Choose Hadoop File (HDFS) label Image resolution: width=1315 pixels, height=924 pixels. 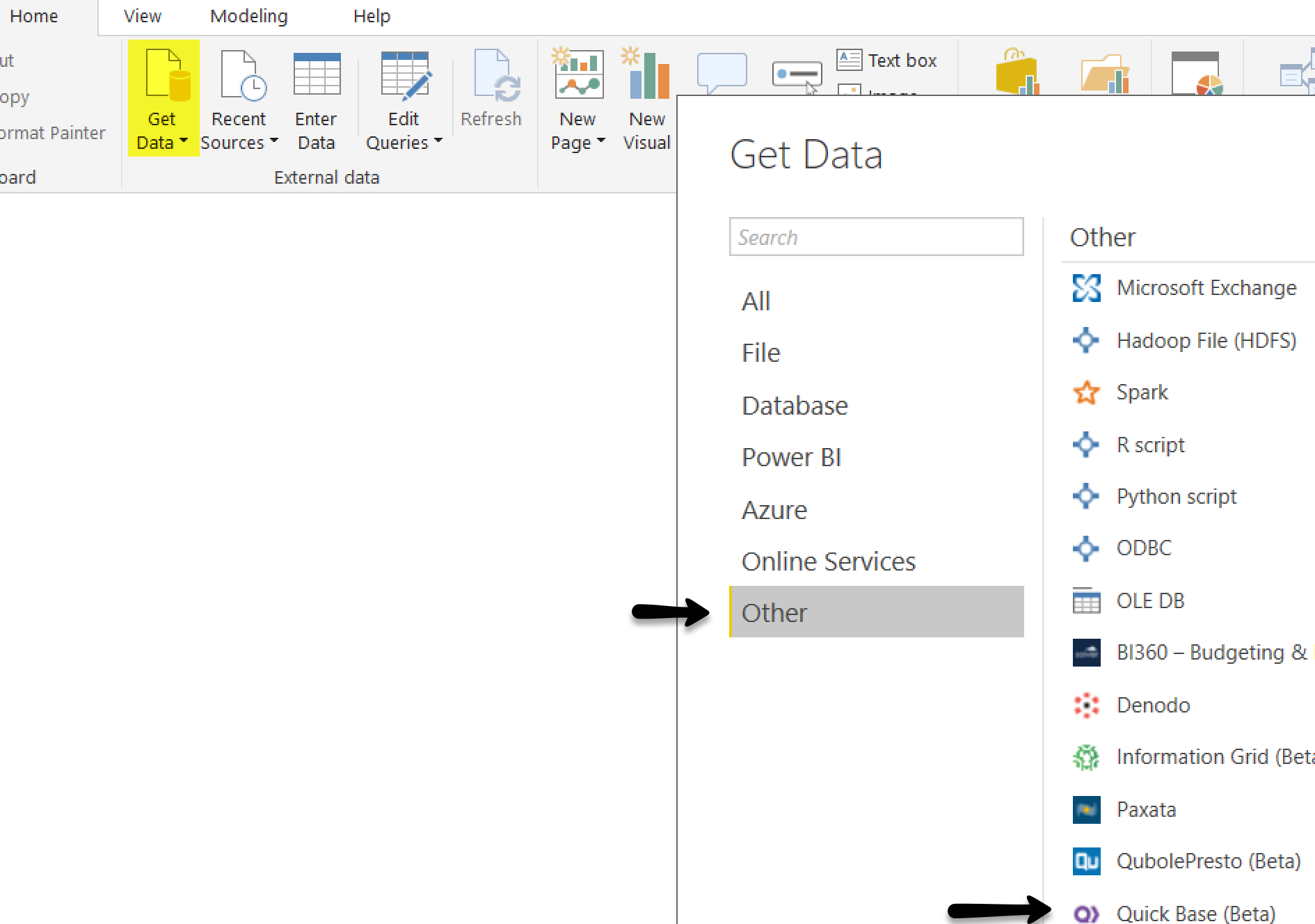[x=1206, y=340]
